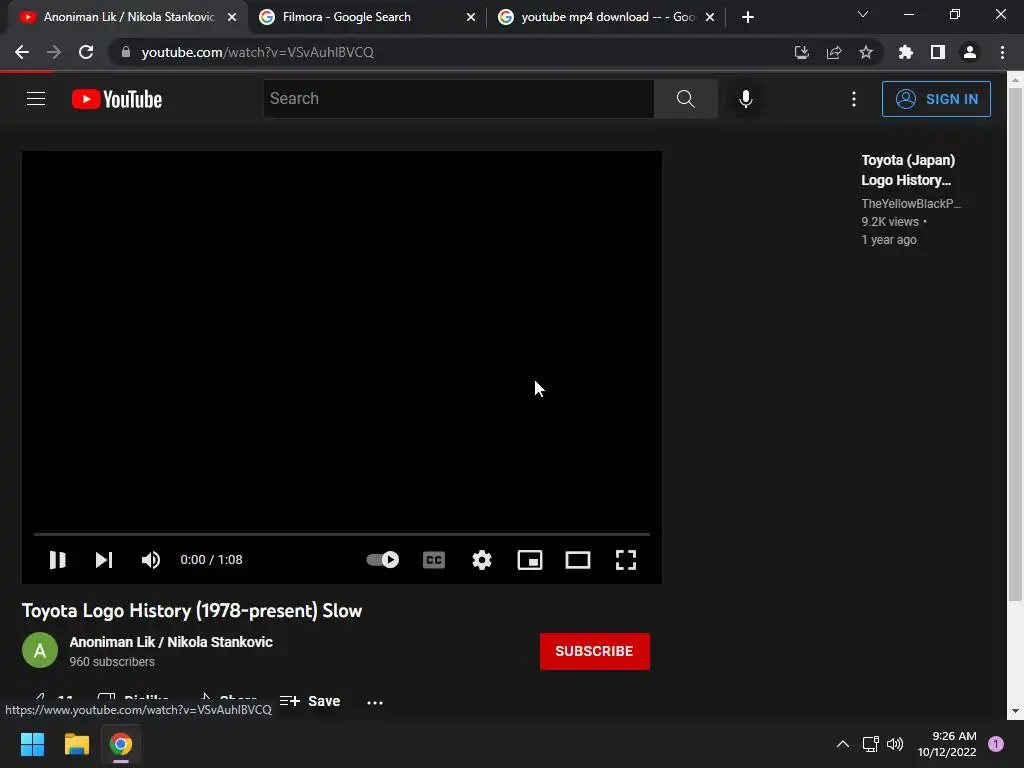Open the clock and date panel
This screenshot has height=768, width=1024.
pos(947,744)
